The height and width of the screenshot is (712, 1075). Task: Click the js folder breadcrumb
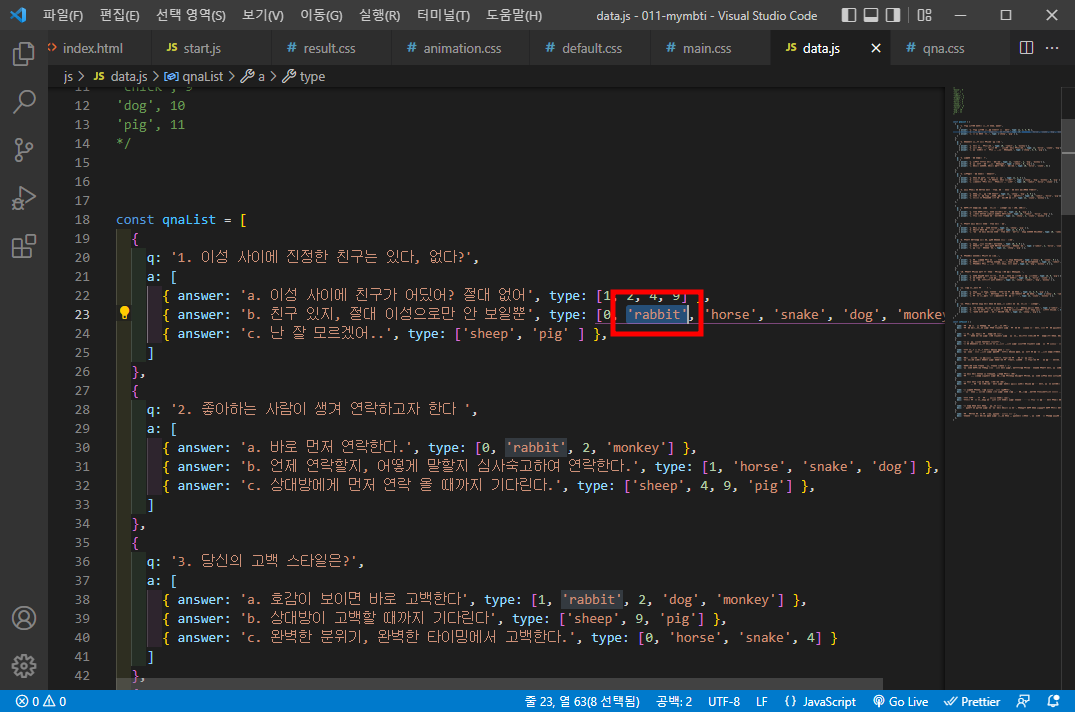pos(68,76)
